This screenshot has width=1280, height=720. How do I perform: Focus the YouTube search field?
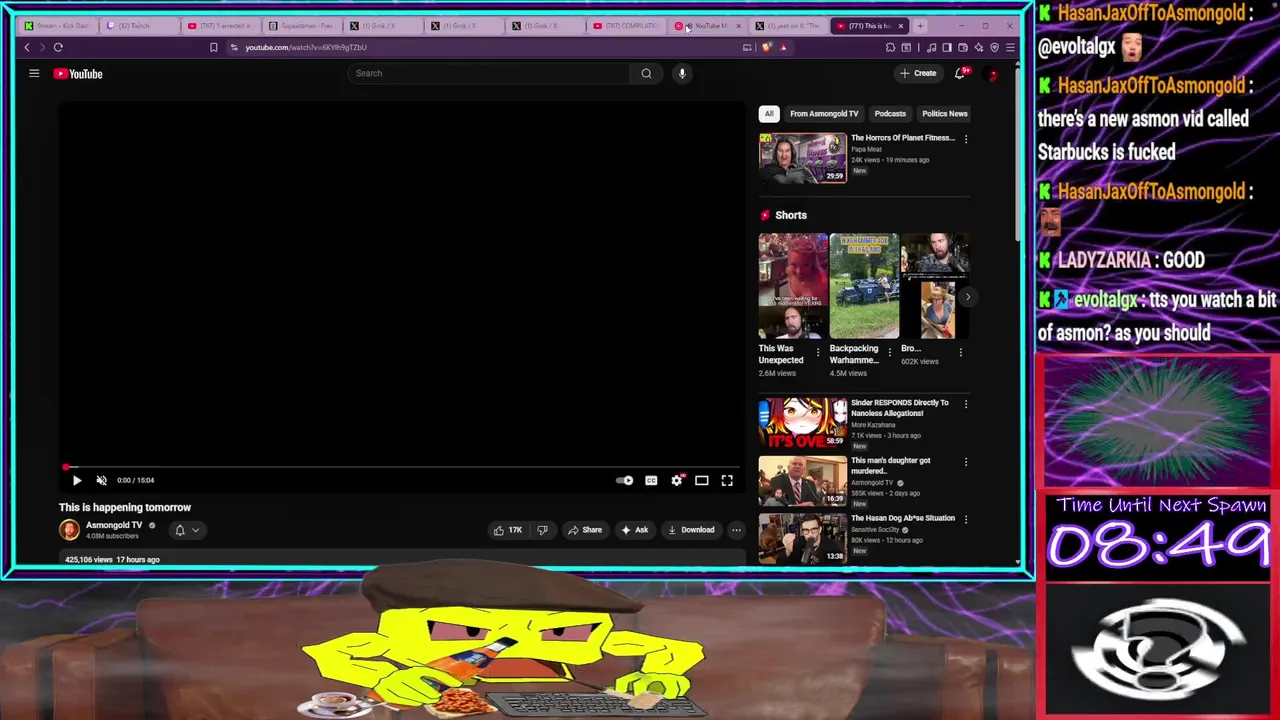pos(490,73)
